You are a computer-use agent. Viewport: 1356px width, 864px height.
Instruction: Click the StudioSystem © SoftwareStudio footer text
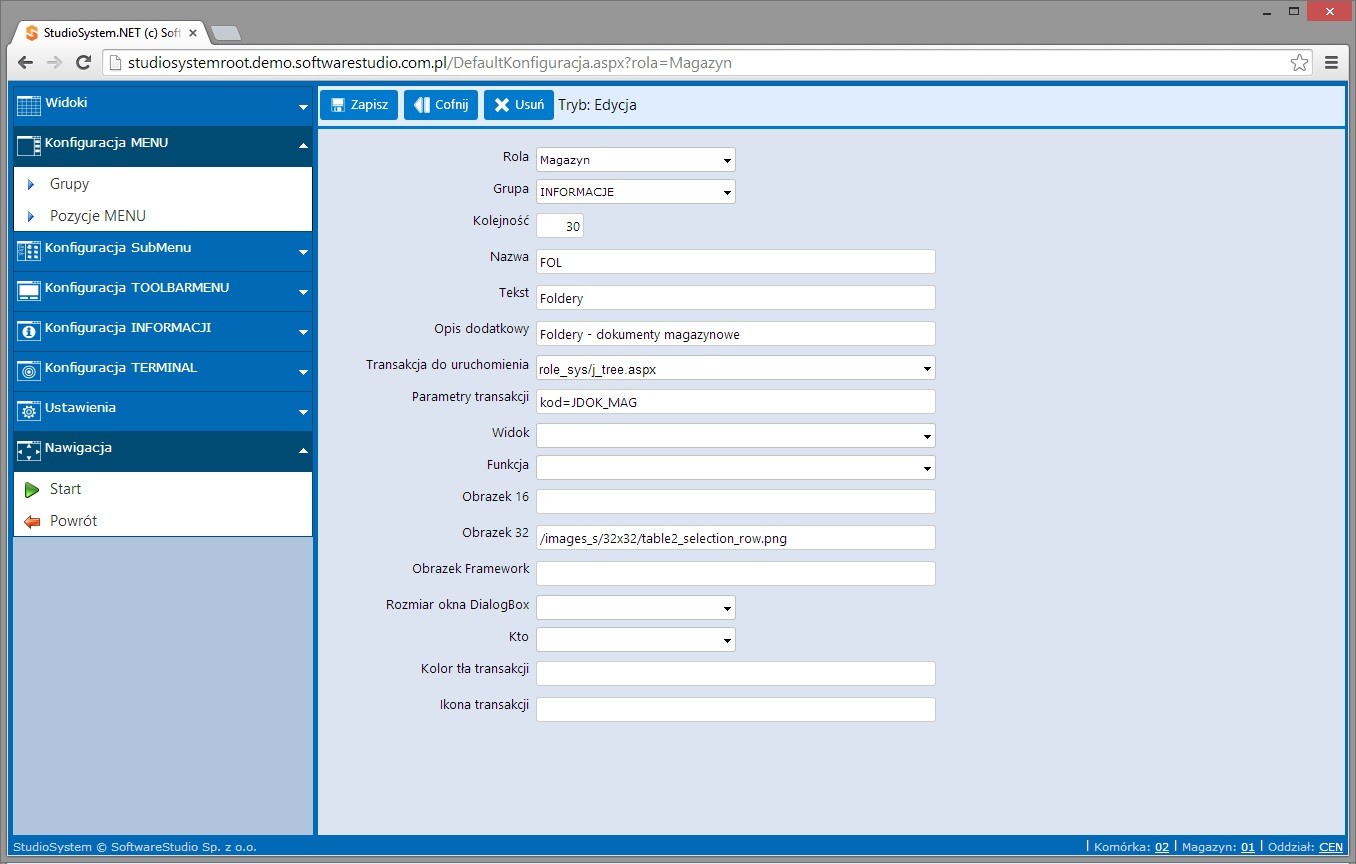point(135,847)
